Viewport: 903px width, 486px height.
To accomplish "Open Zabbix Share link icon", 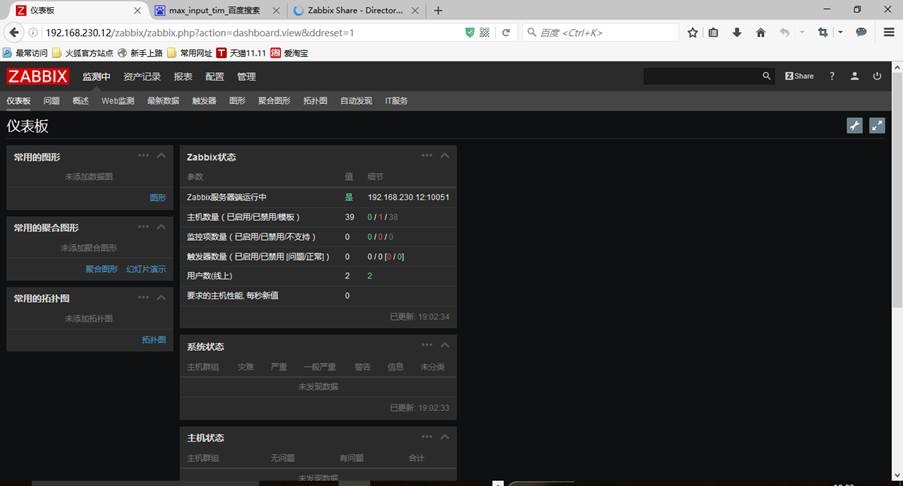I will [799, 76].
